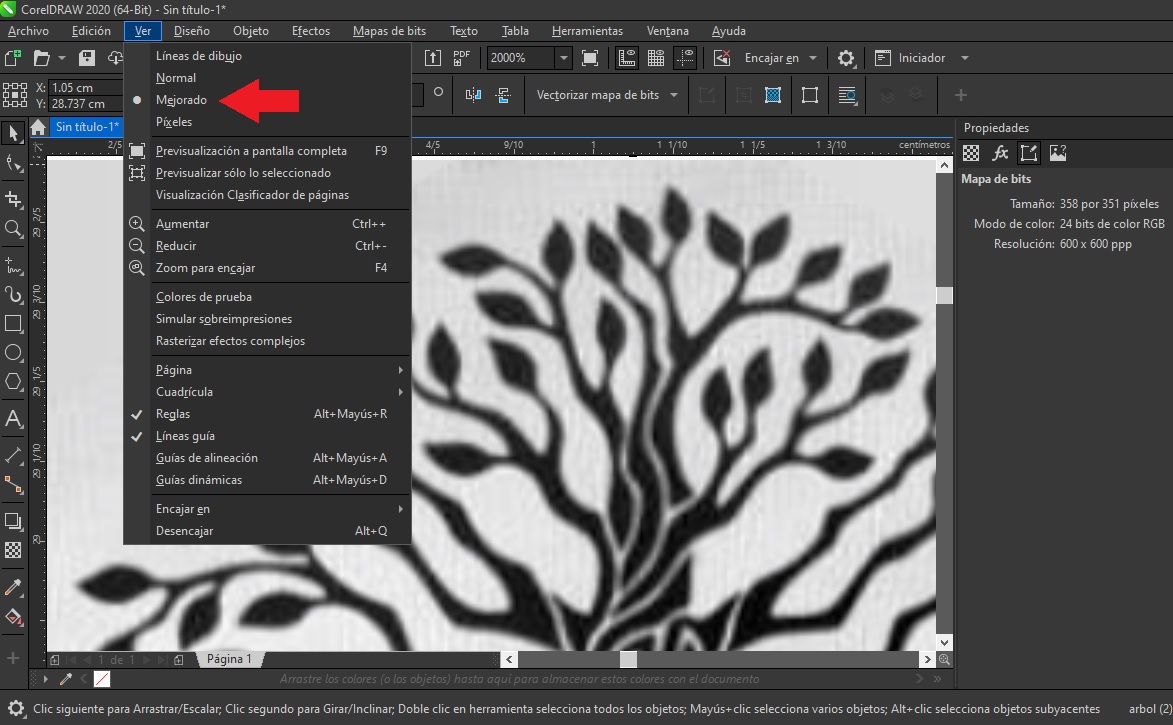Viewport: 1173px width, 725px height.
Task: Select the Color Eyedropper tool
Action: point(13,587)
